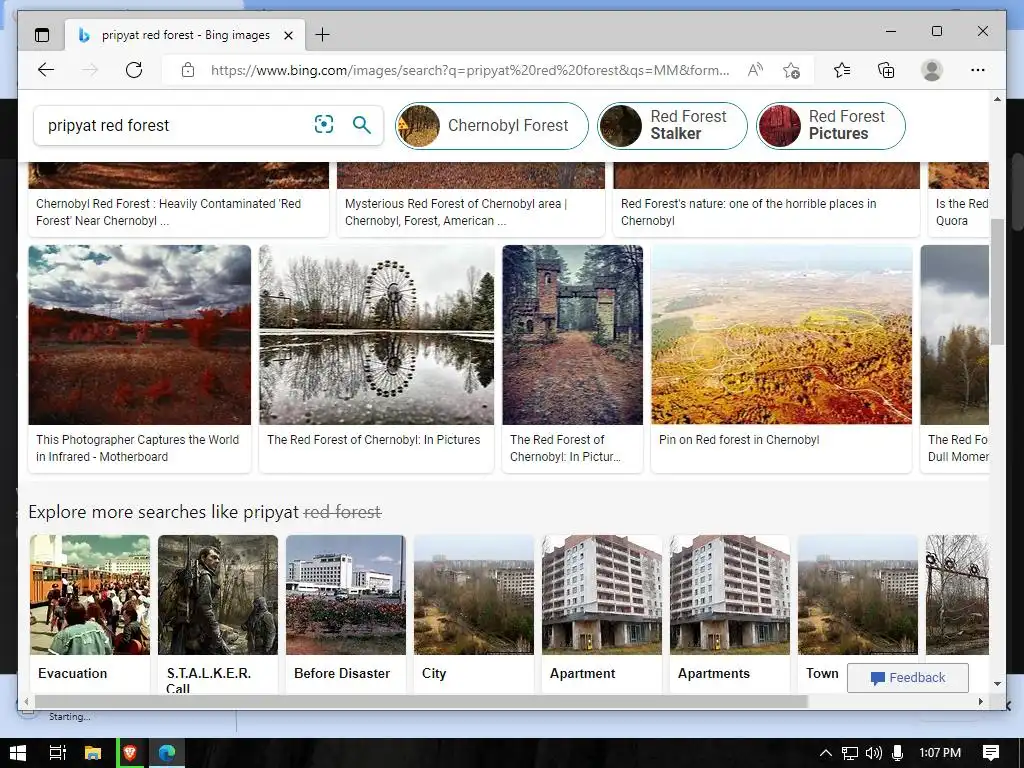
Task: Explore the Apartment related search
Action: 602,614
